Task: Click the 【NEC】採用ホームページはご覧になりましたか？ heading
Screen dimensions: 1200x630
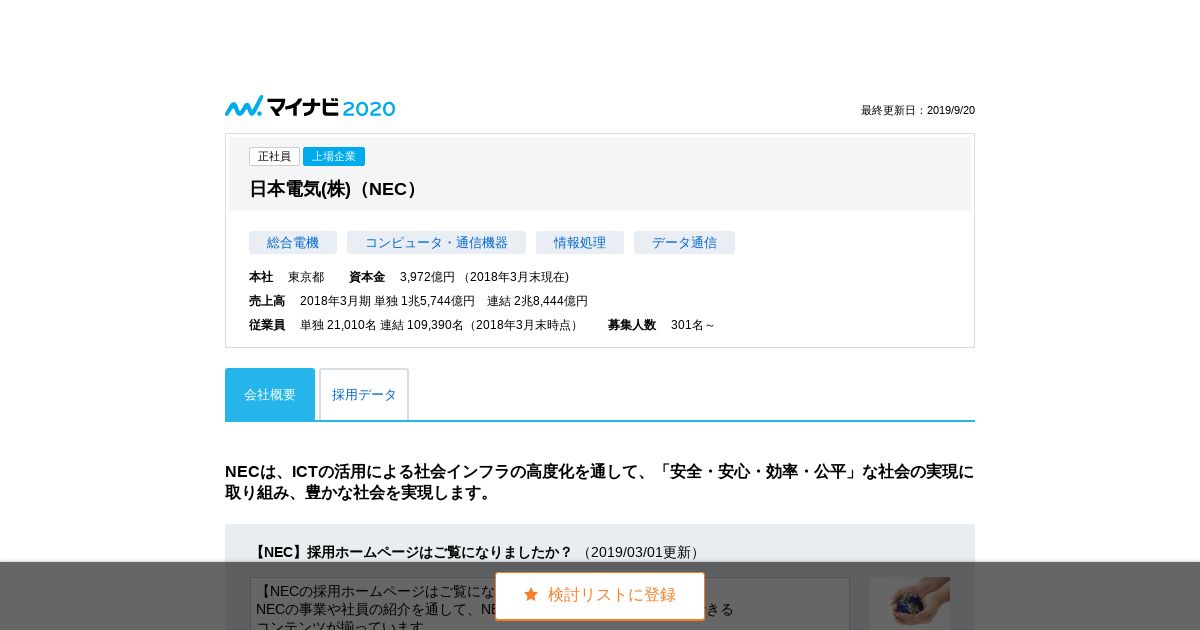Action: 411,552
